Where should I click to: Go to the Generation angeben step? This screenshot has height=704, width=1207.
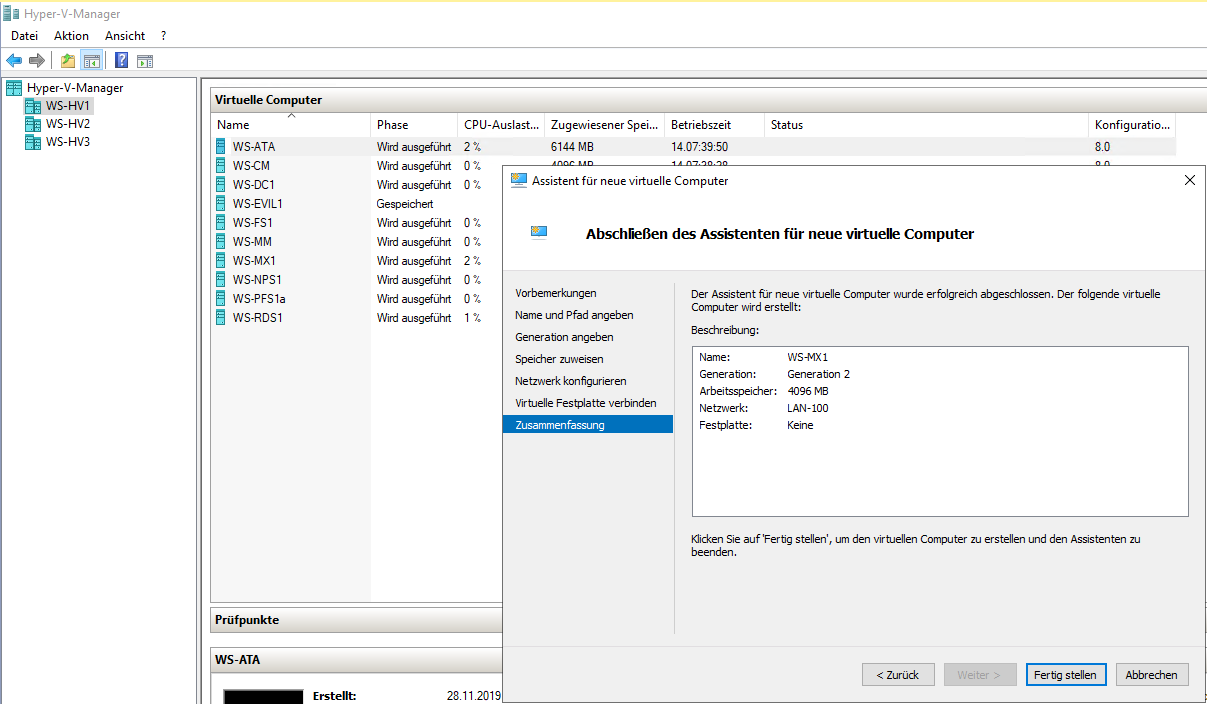[x=564, y=337]
